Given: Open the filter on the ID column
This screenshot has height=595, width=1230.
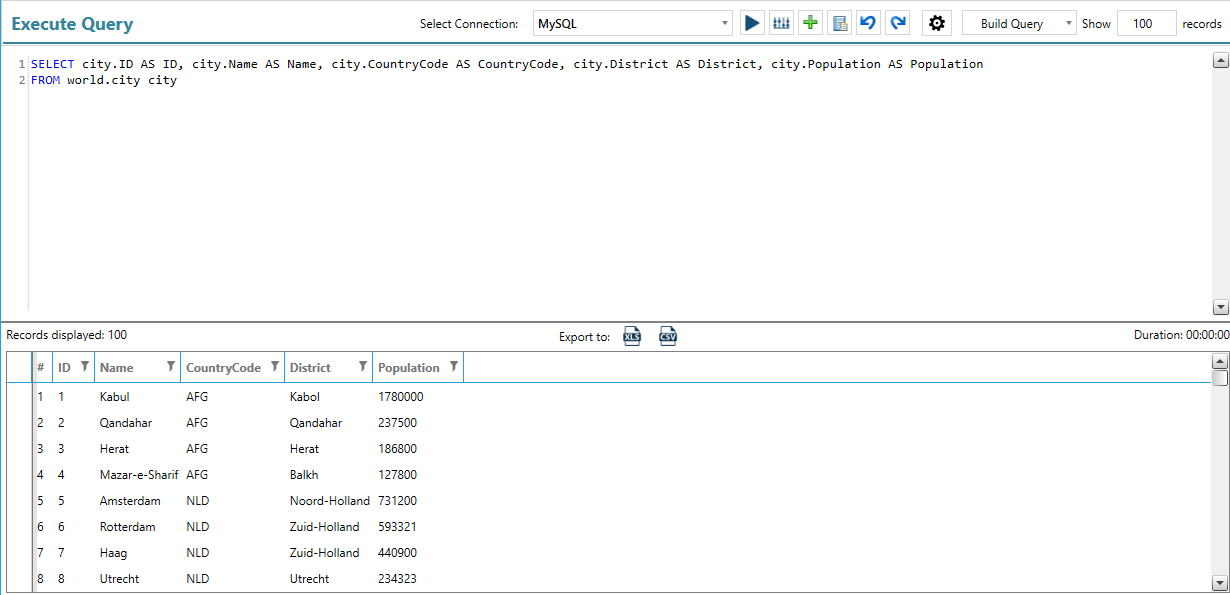Looking at the screenshot, I should point(85,367).
